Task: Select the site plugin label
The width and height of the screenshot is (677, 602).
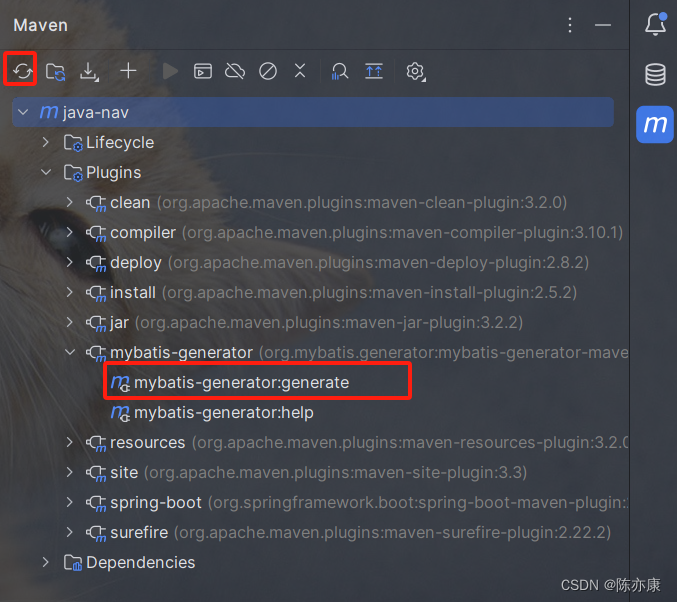Action: tap(124, 472)
